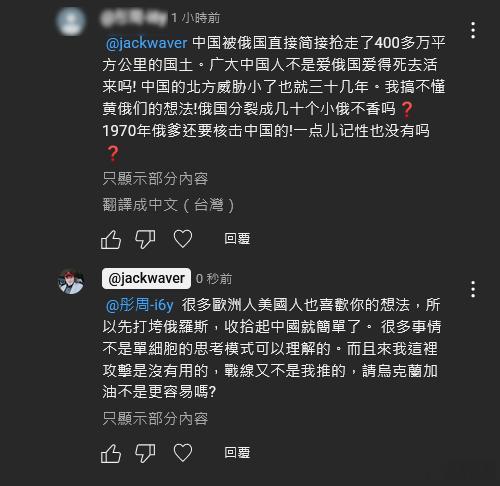This screenshot has height=486, width=500.
Task: Open the @jackwaver mention in first comment
Action: pos(146,43)
